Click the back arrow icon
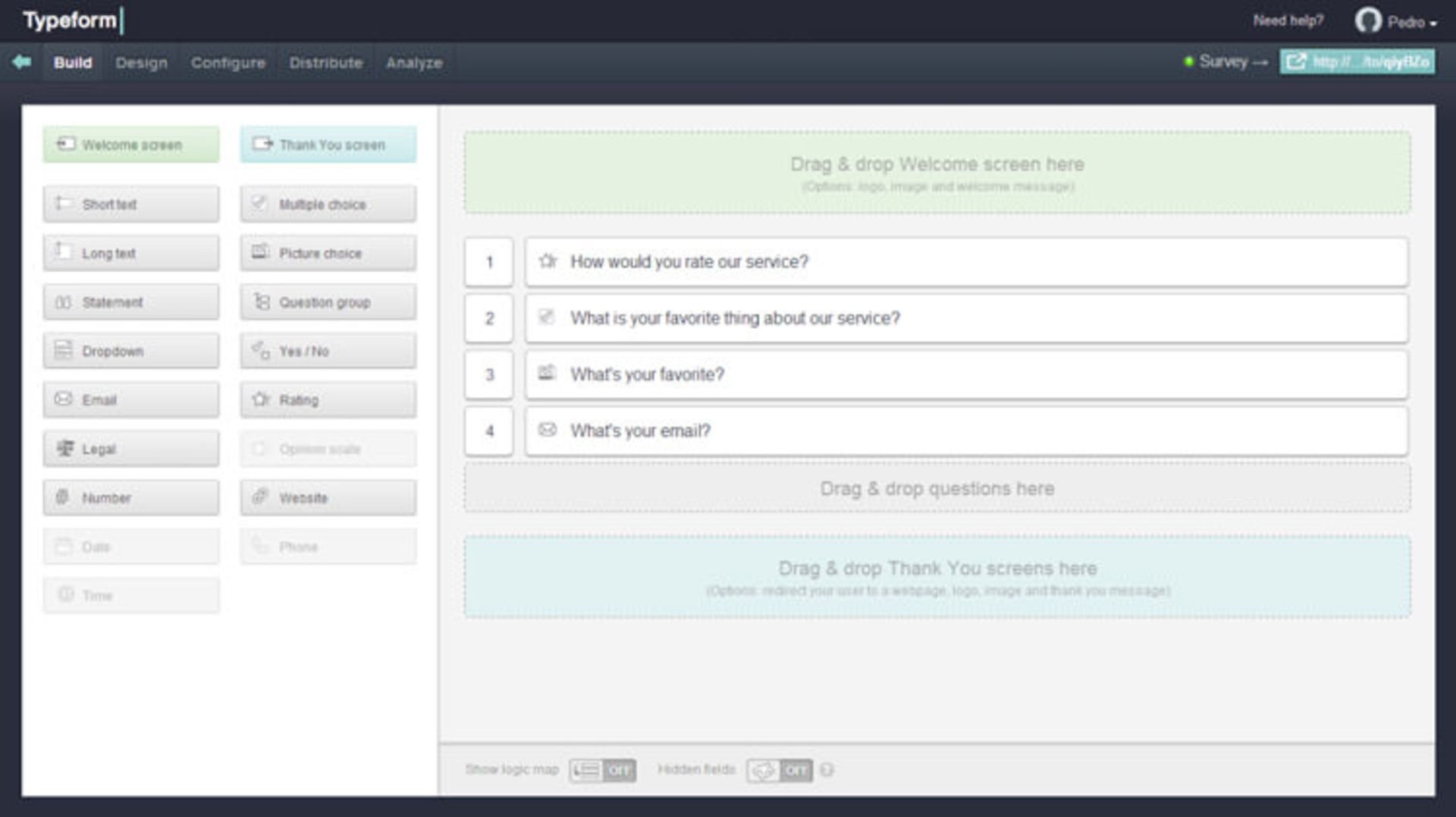This screenshot has height=817, width=1456. 22,62
